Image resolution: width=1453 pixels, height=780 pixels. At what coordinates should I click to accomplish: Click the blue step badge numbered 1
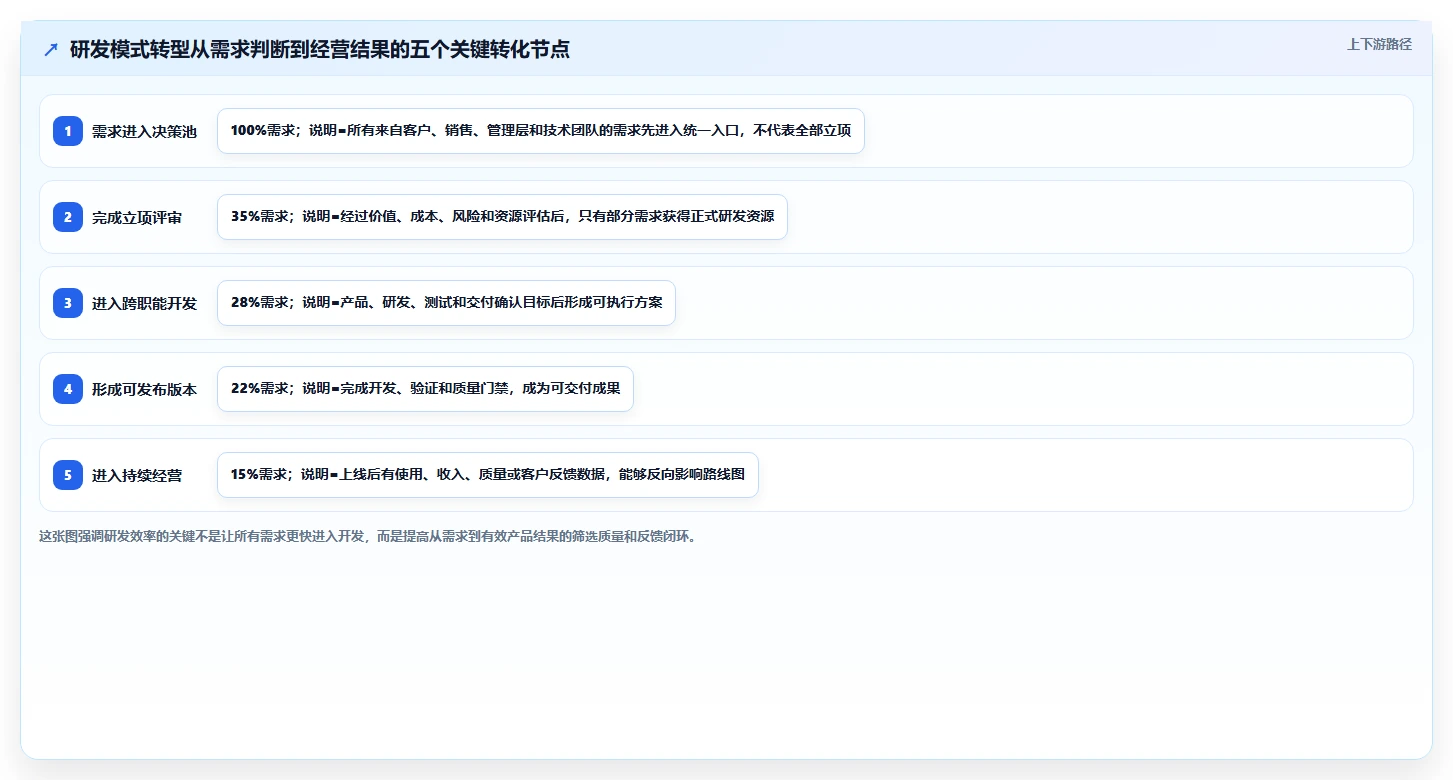68,131
